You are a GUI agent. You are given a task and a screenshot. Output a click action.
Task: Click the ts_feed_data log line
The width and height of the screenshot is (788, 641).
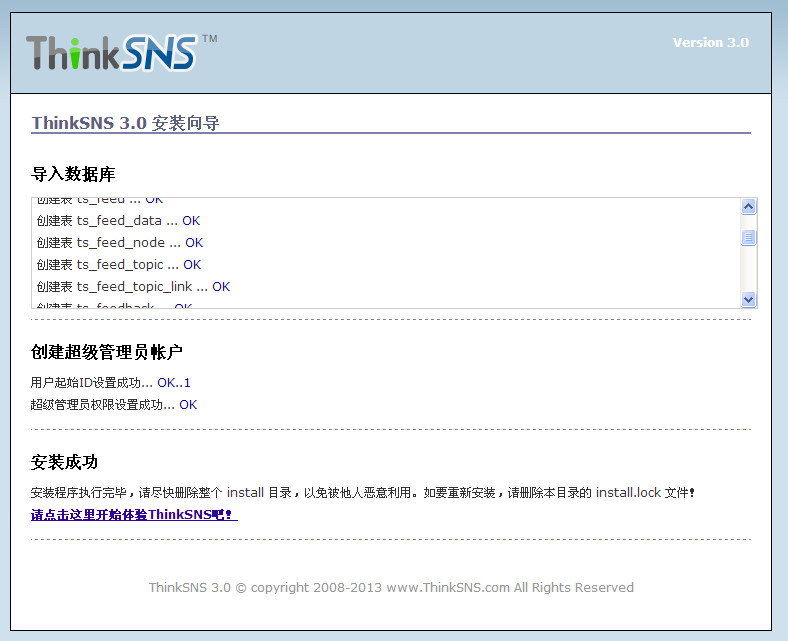pyautogui.click(x=118, y=221)
